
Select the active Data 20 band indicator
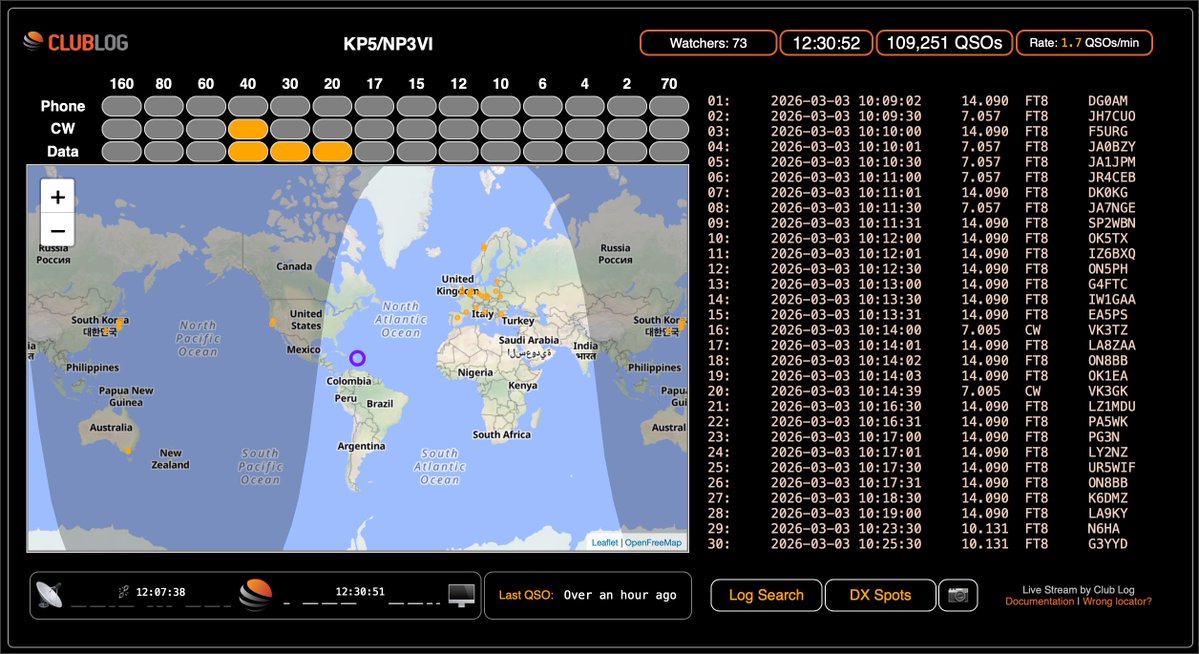pos(332,151)
